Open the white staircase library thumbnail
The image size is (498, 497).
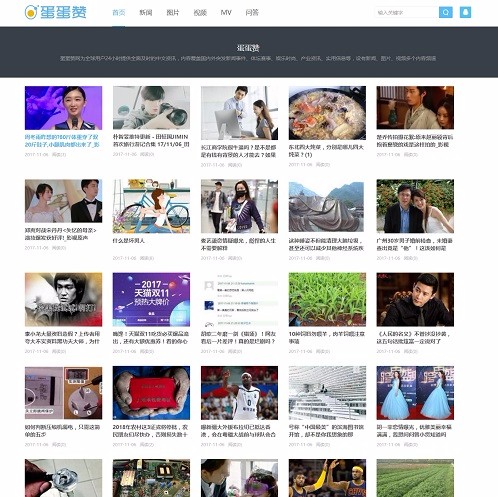327,393
